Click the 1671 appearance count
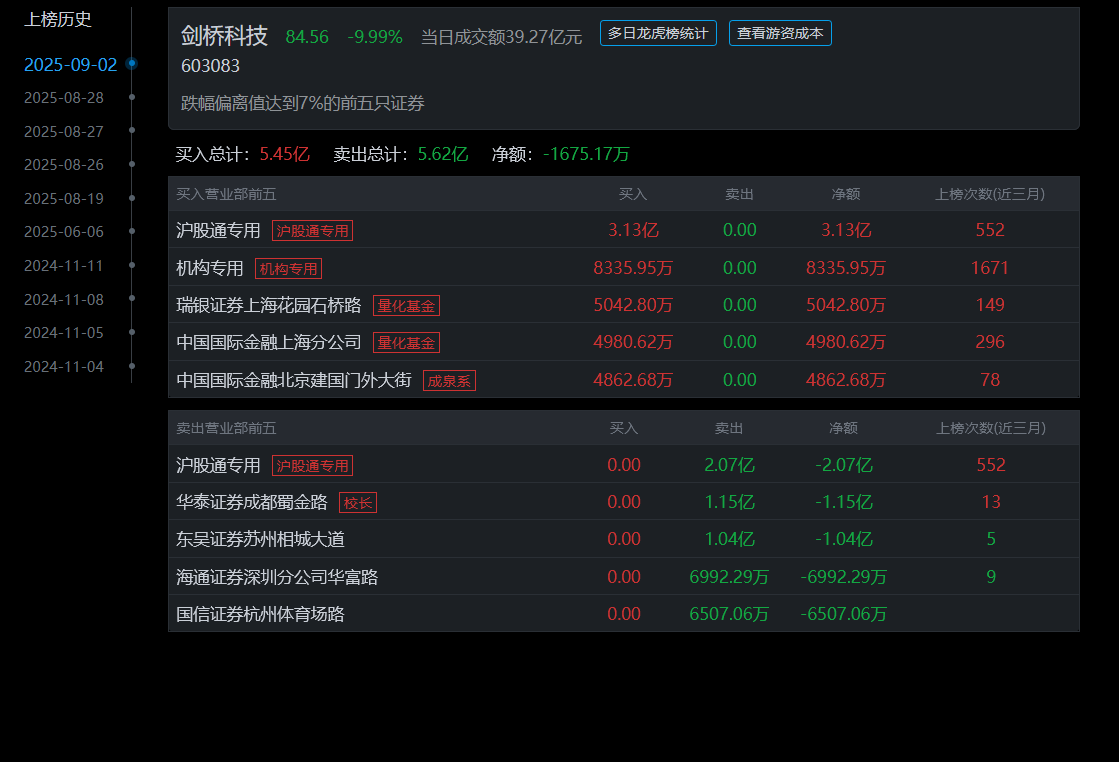1119x762 pixels. point(990,268)
